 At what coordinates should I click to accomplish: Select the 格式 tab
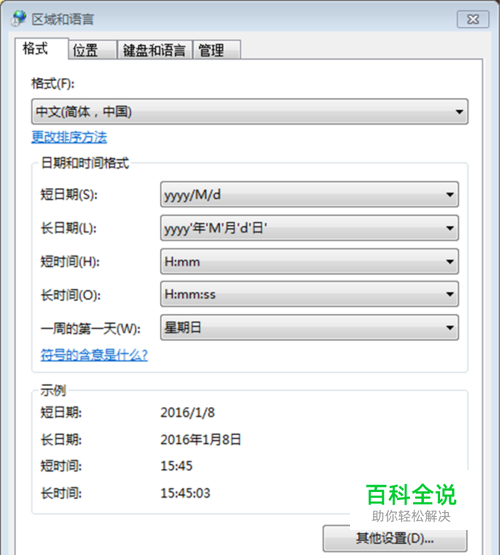(x=41, y=48)
